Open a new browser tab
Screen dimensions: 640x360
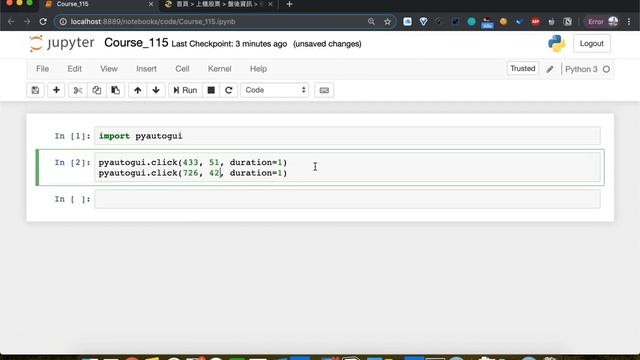(x=289, y=4)
